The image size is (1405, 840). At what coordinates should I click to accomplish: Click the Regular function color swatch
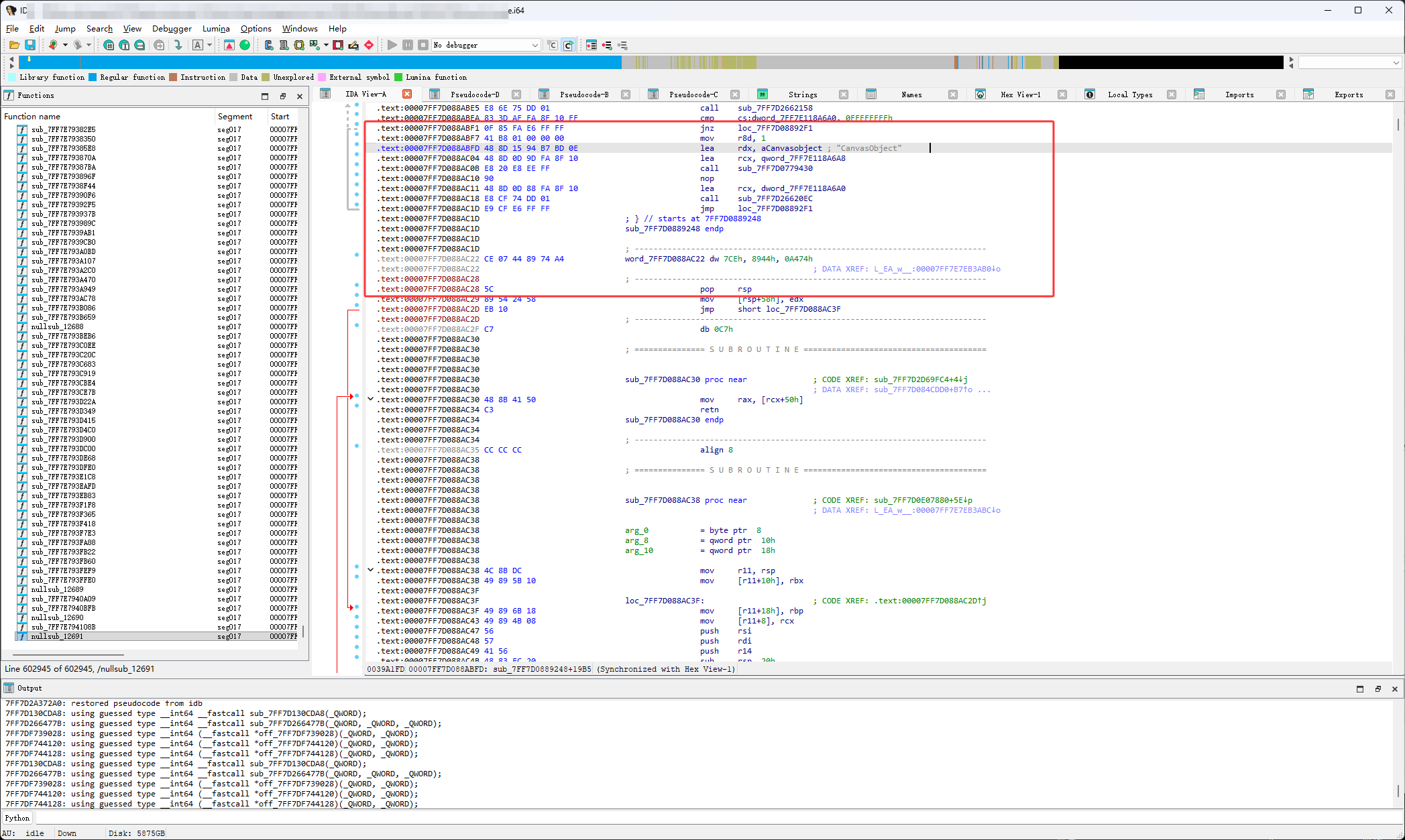(x=93, y=77)
